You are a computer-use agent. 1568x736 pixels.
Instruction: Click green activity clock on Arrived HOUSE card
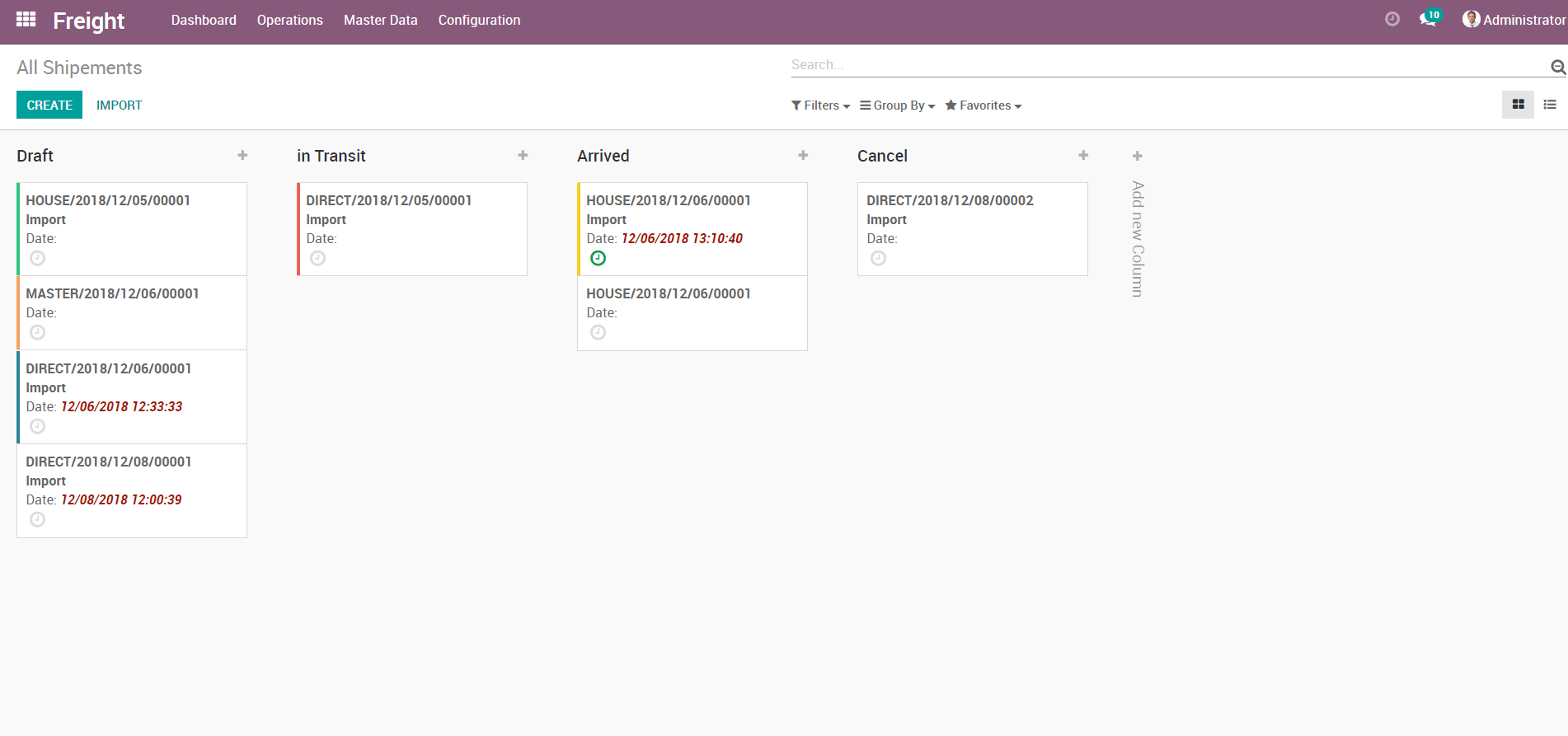click(x=599, y=259)
